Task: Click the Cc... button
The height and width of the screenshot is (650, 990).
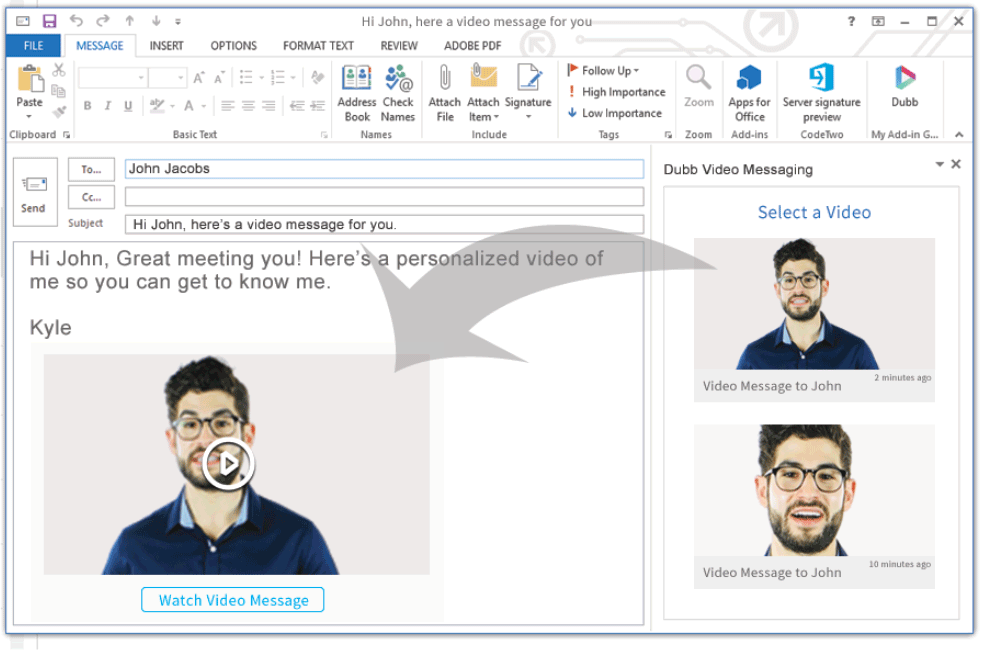Action: click(x=92, y=197)
